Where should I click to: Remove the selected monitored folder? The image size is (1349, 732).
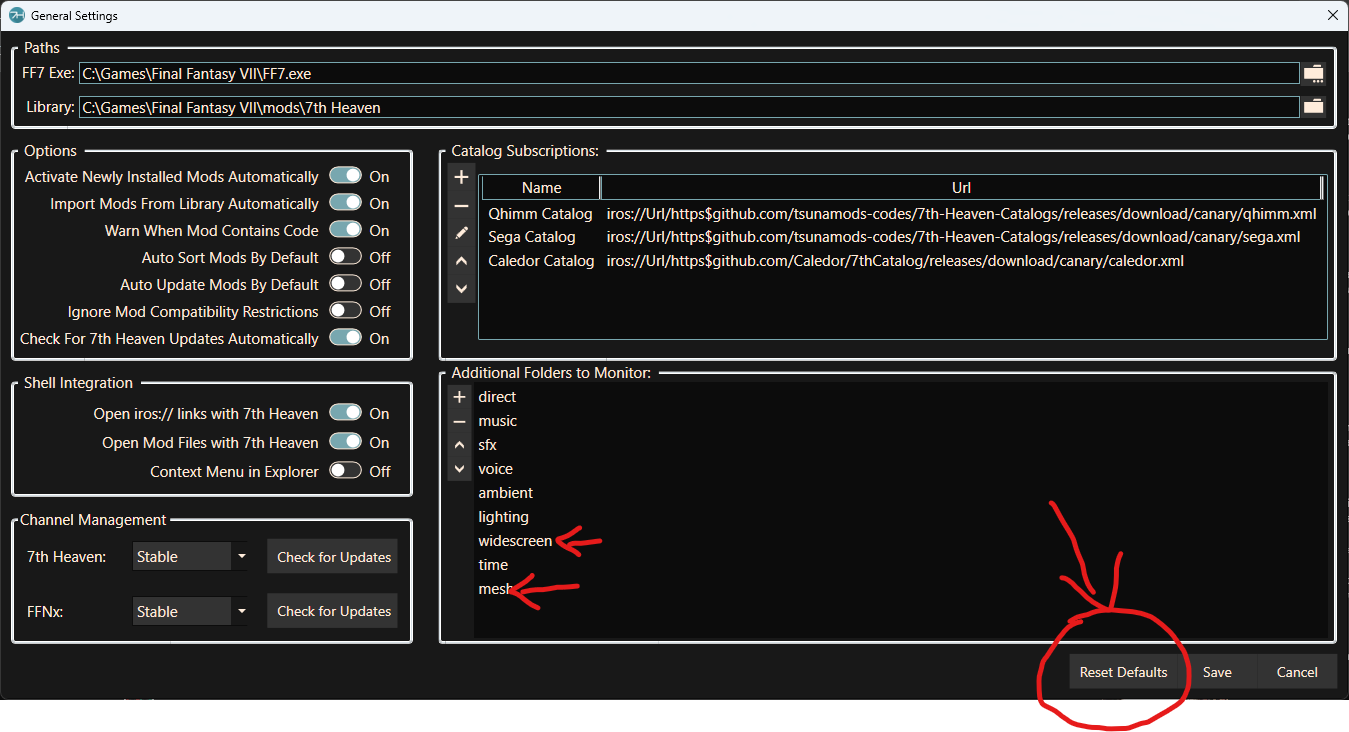(x=460, y=421)
